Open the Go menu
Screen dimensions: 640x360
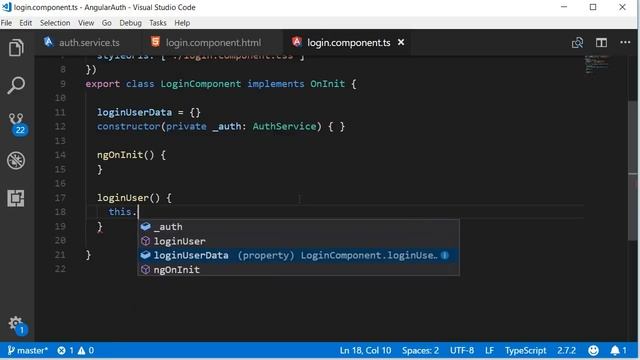107,23
